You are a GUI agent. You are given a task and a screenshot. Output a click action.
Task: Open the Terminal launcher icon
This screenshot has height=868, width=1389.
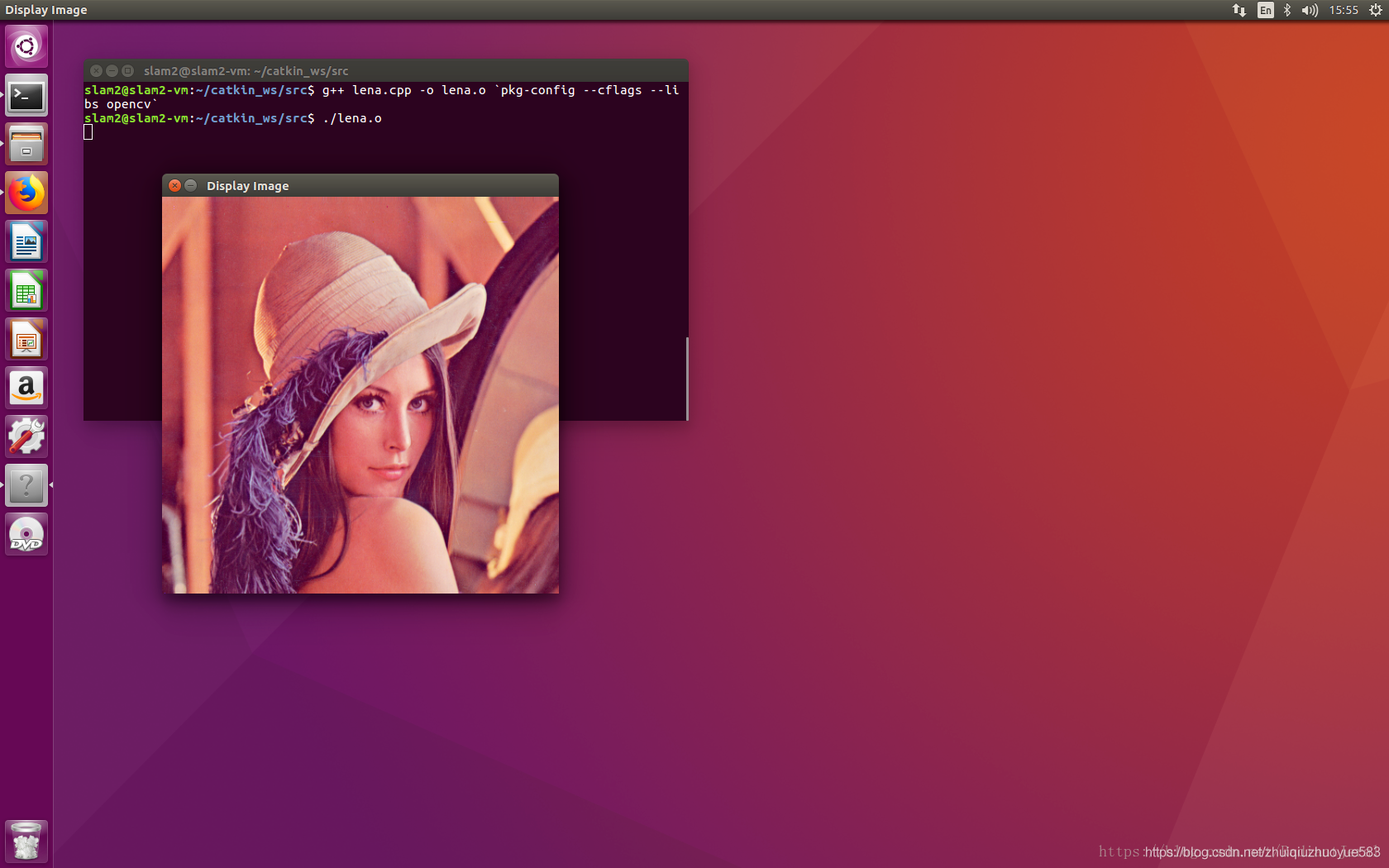pos(26,96)
